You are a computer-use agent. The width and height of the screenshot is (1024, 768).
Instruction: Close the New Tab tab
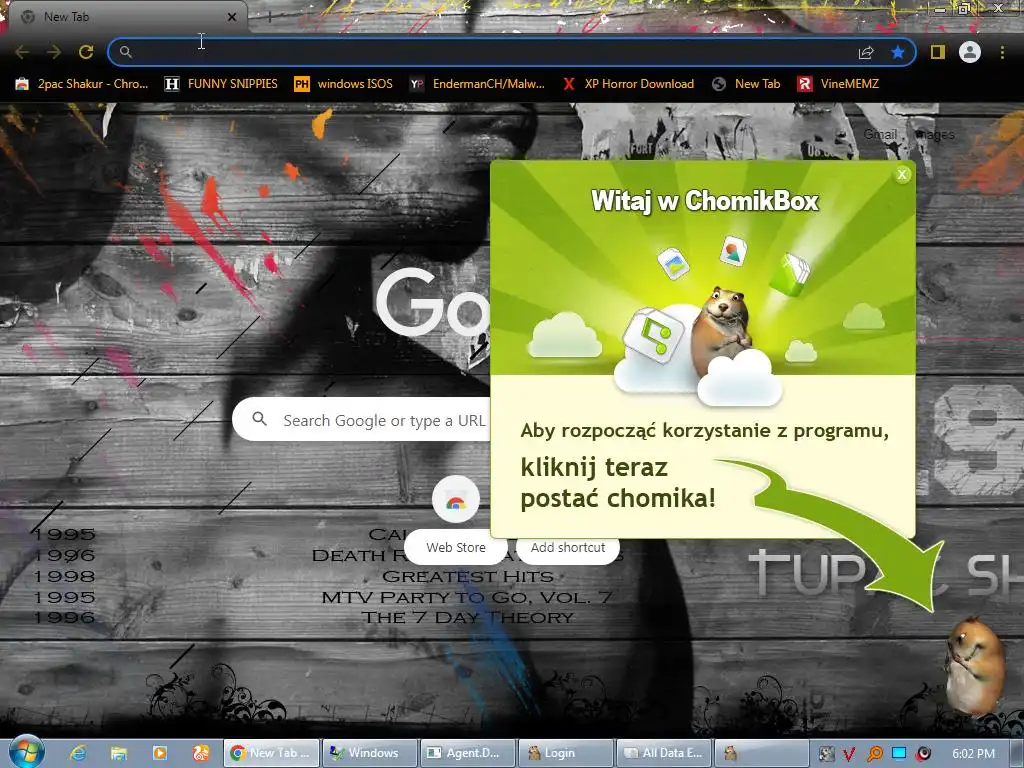coord(232,17)
